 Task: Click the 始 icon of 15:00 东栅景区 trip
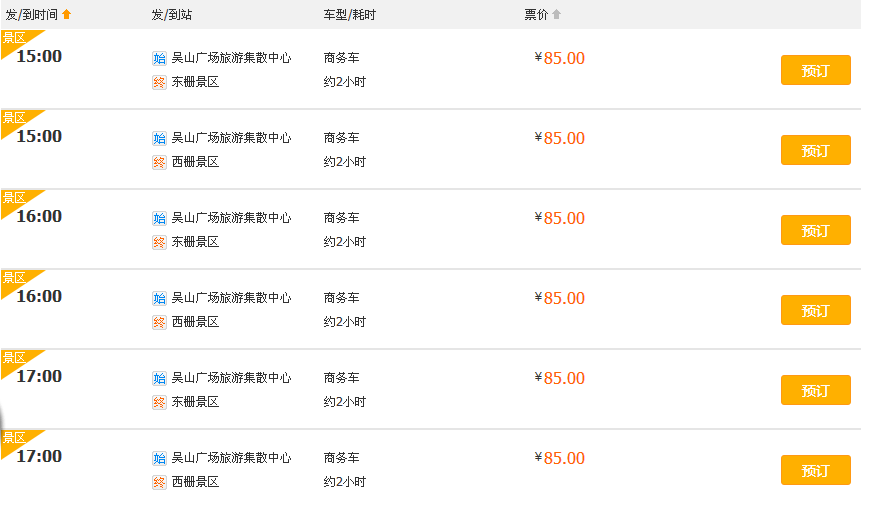pos(159,58)
